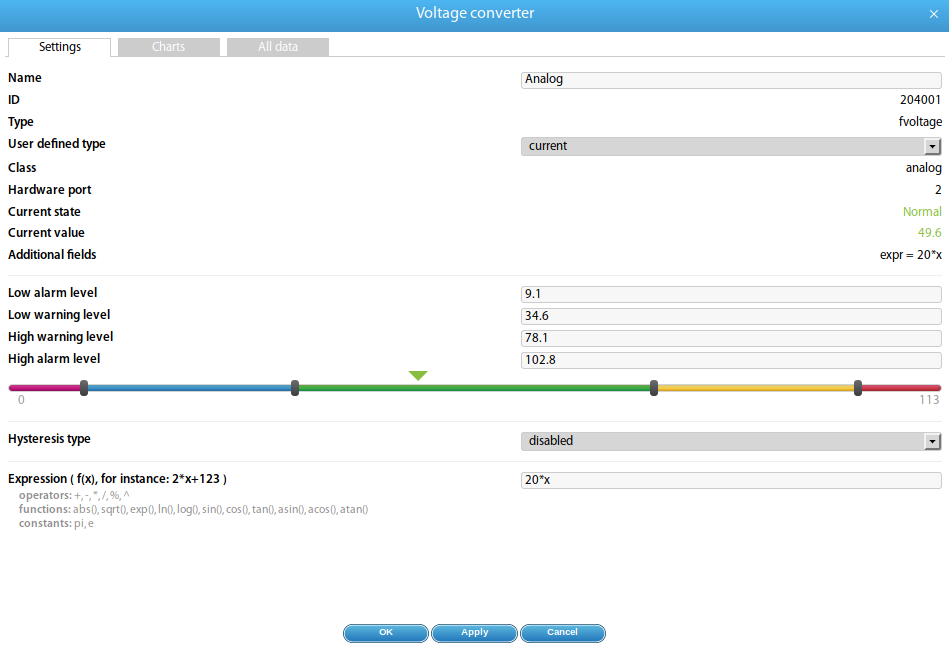
Task: Switch to the All data tab
Action: 278,47
